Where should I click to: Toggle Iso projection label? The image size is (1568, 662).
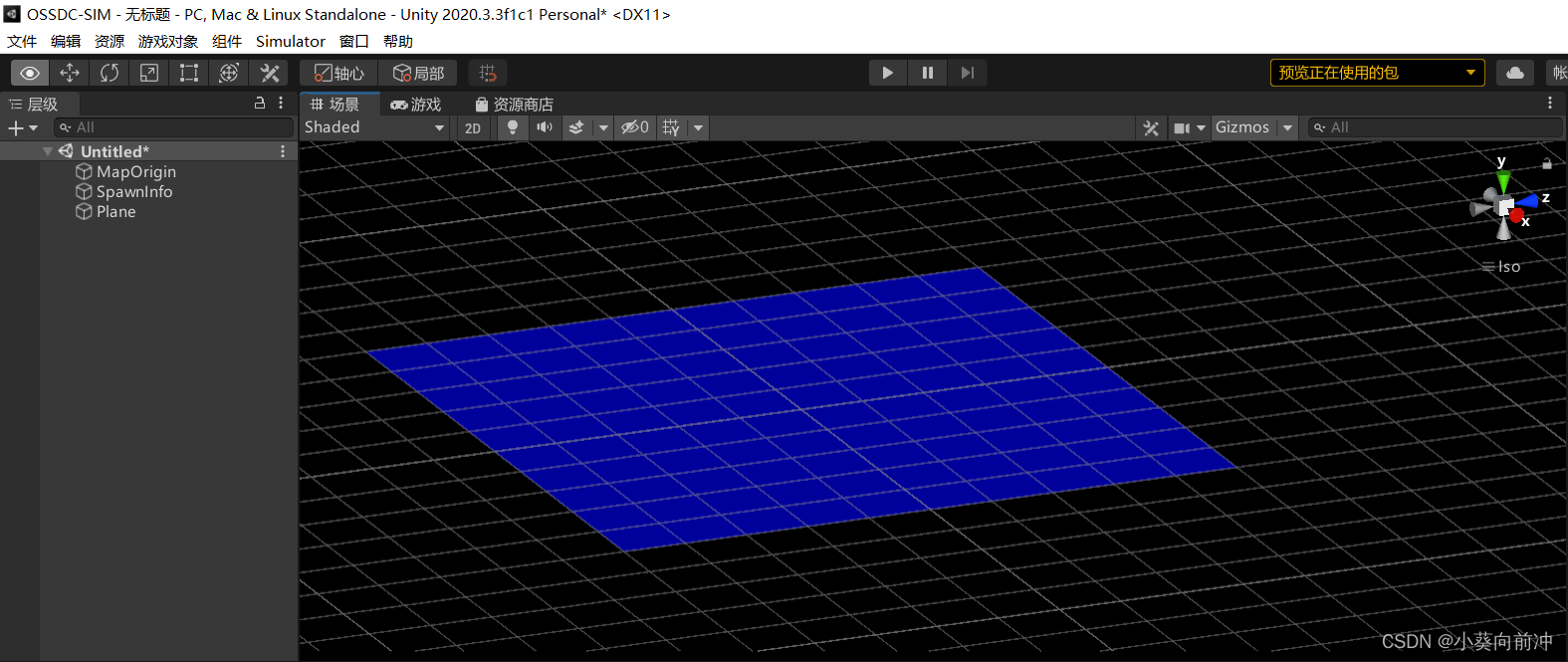(1502, 267)
